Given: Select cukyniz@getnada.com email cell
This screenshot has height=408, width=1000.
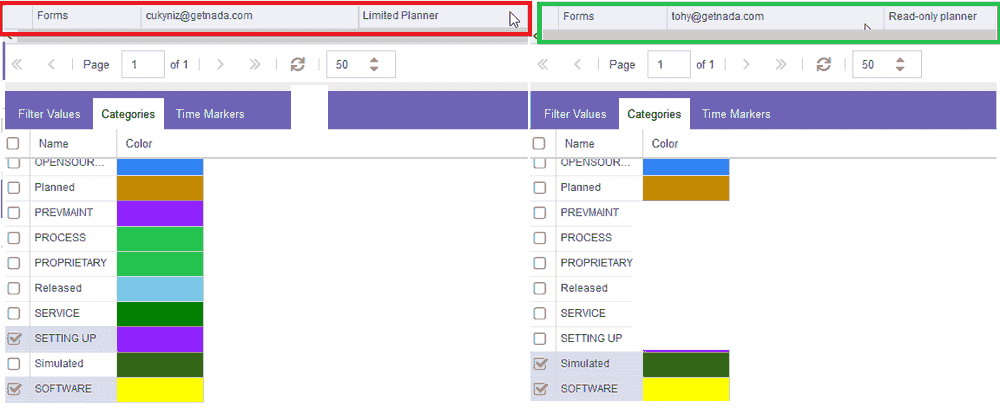Looking at the screenshot, I should click(249, 16).
